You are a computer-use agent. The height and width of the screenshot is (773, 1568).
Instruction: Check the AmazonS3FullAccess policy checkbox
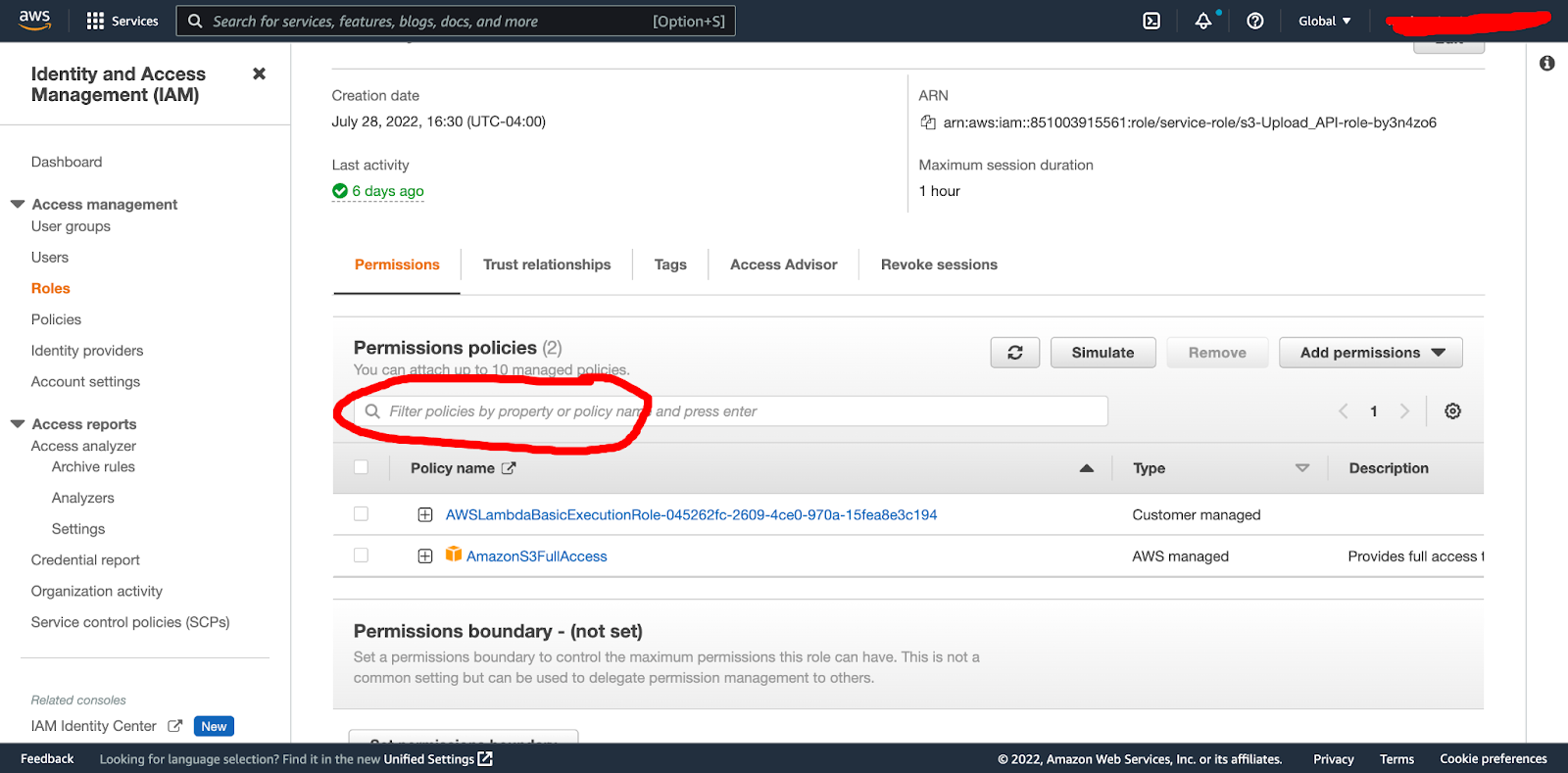pyautogui.click(x=361, y=556)
